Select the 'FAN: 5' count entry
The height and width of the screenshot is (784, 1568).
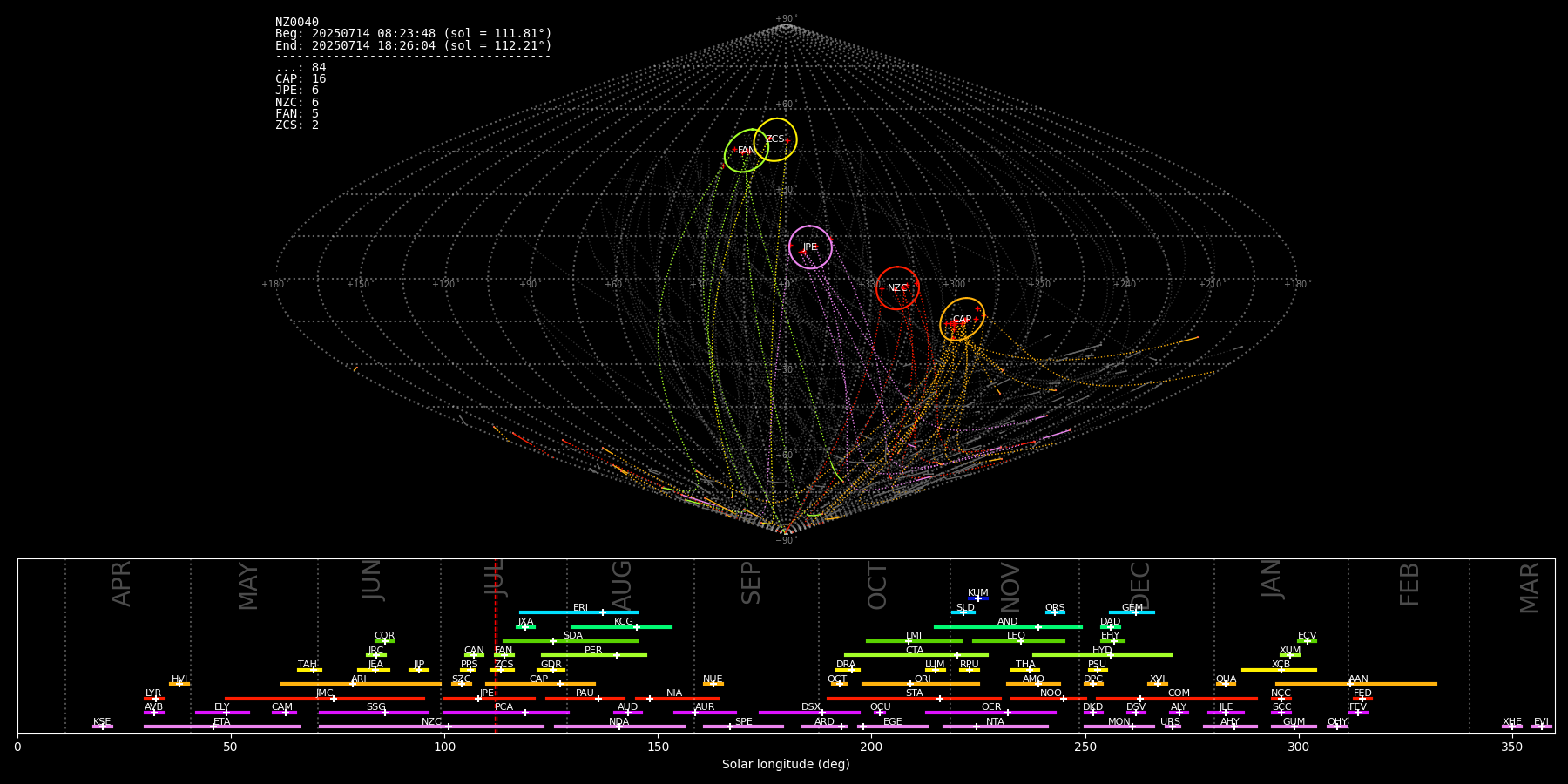(x=297, y=113)
